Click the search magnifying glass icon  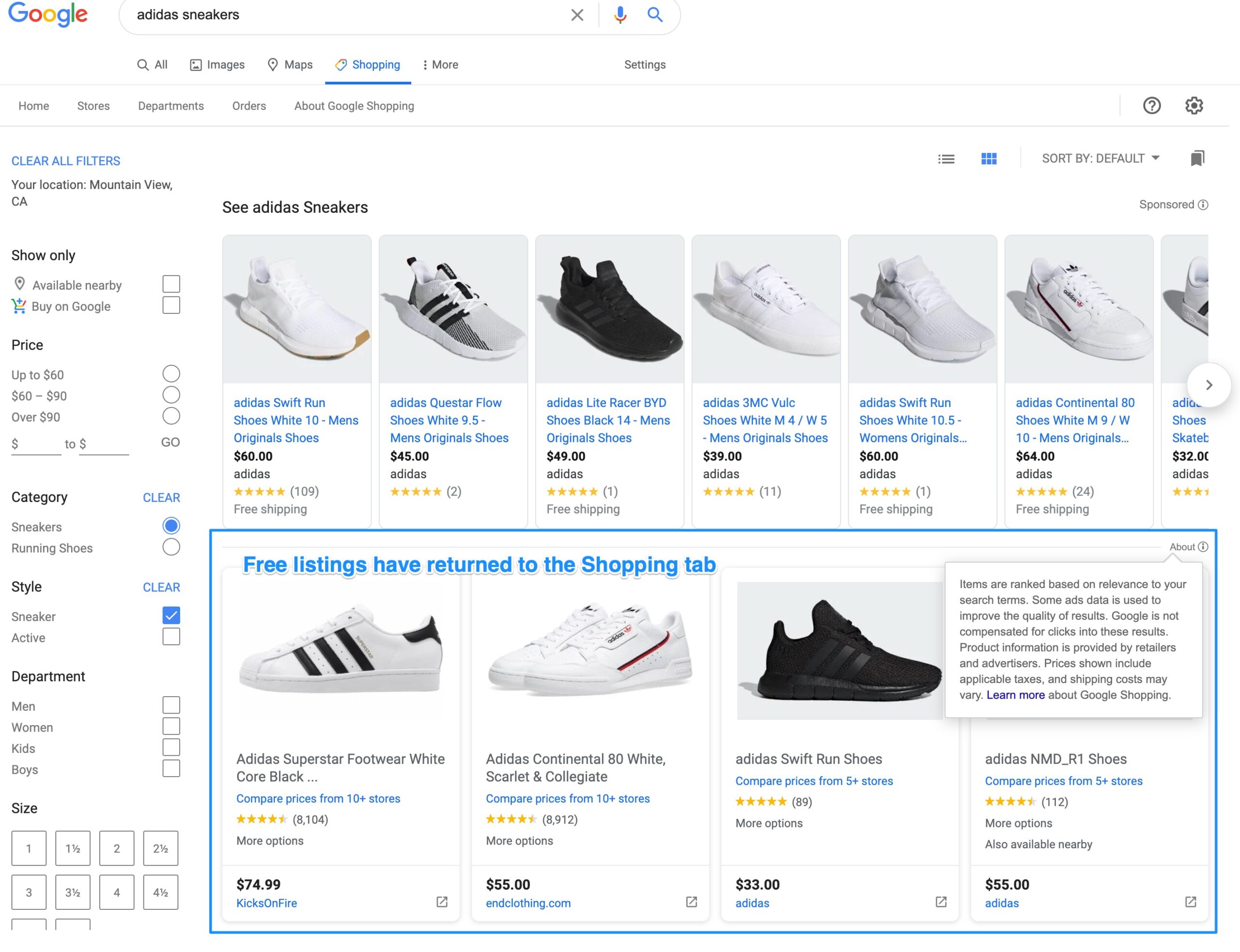point(655,15)
